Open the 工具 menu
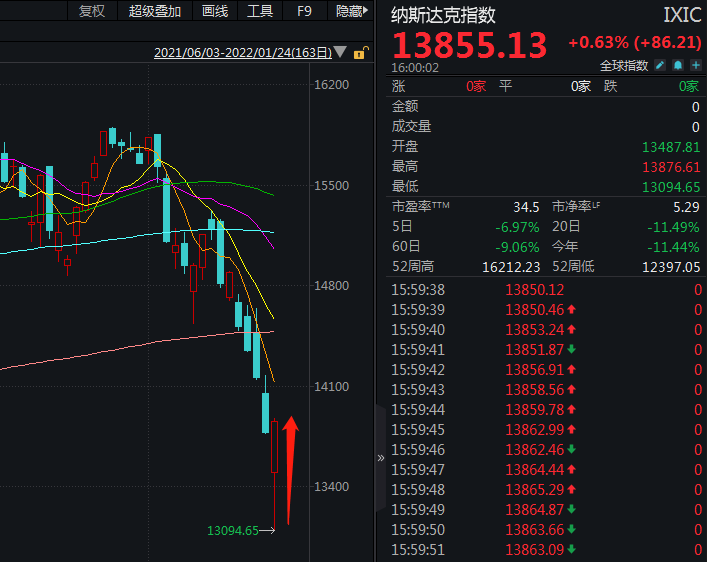This screenshot has width=707, height=562. coord(260,11)
